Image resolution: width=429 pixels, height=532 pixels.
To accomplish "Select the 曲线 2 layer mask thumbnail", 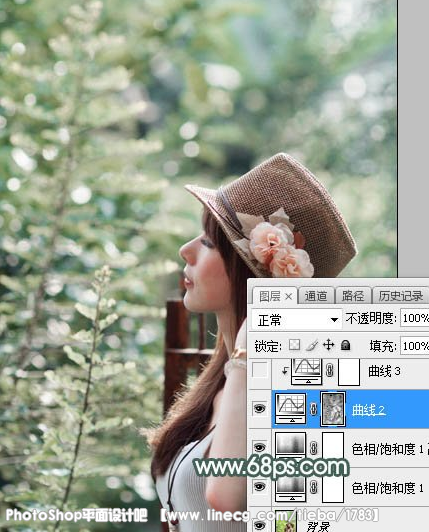I will pos(333,408).
